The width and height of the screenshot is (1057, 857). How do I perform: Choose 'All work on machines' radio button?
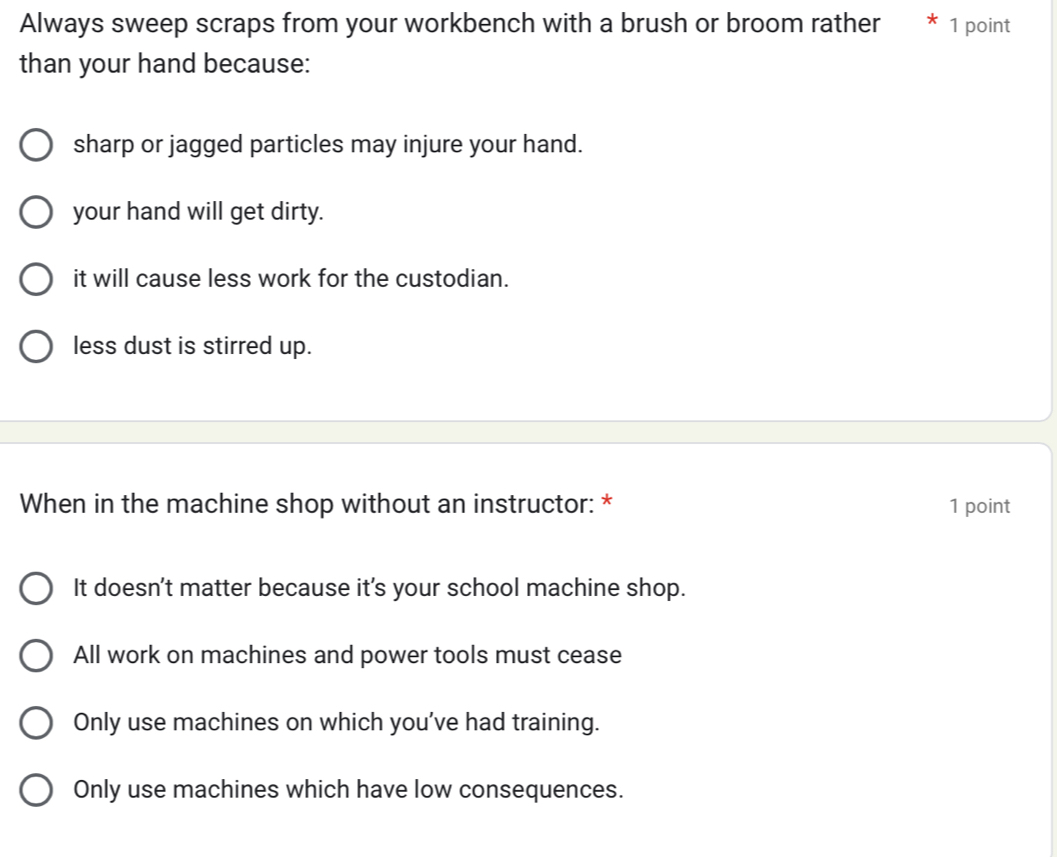[x=36, y=656]
